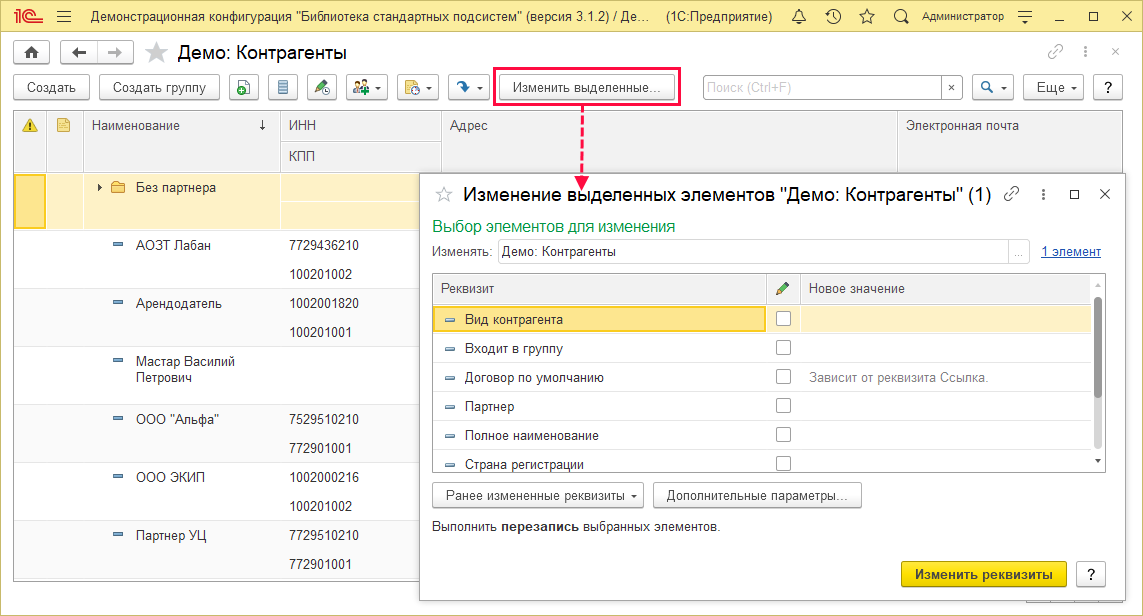This screenshot has height=616, width=1143.
Task: Check Договор по умолчанию checkbox
Action: tap(783, 377)
